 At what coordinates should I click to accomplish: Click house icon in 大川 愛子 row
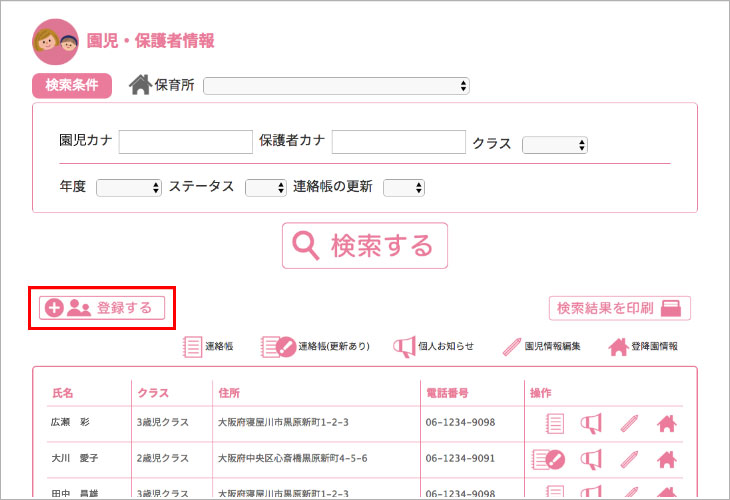(667, 459)
